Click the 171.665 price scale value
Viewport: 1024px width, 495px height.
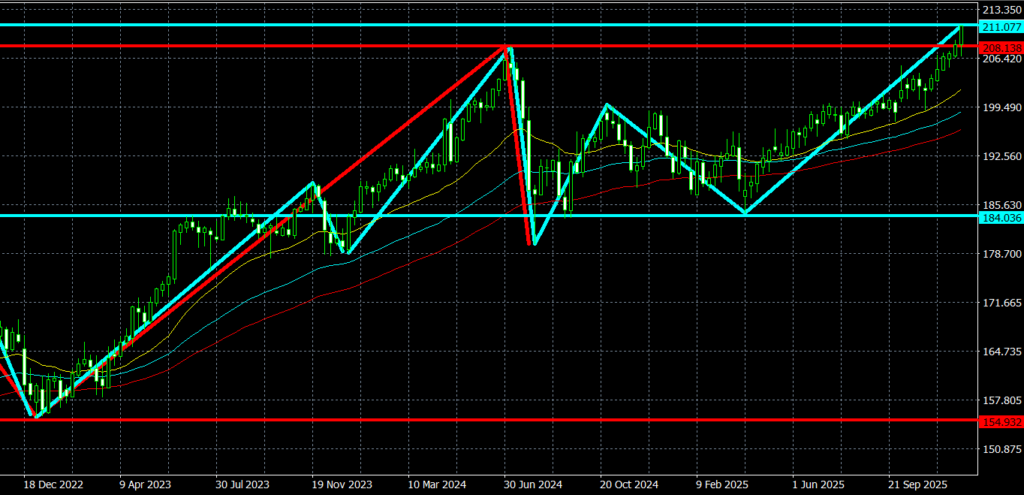click(x=1000, y=303)
